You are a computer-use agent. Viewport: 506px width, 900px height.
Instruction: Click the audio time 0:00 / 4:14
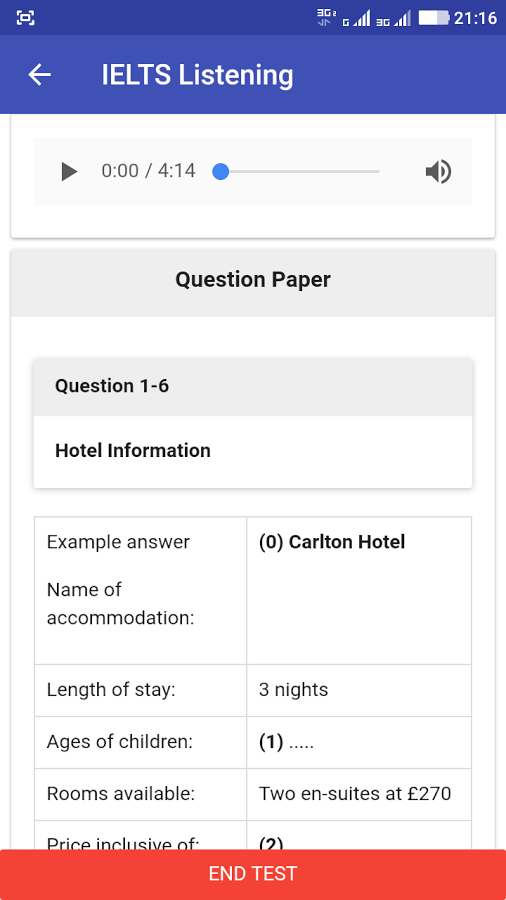pyautogui.click(x=149, y=171)
